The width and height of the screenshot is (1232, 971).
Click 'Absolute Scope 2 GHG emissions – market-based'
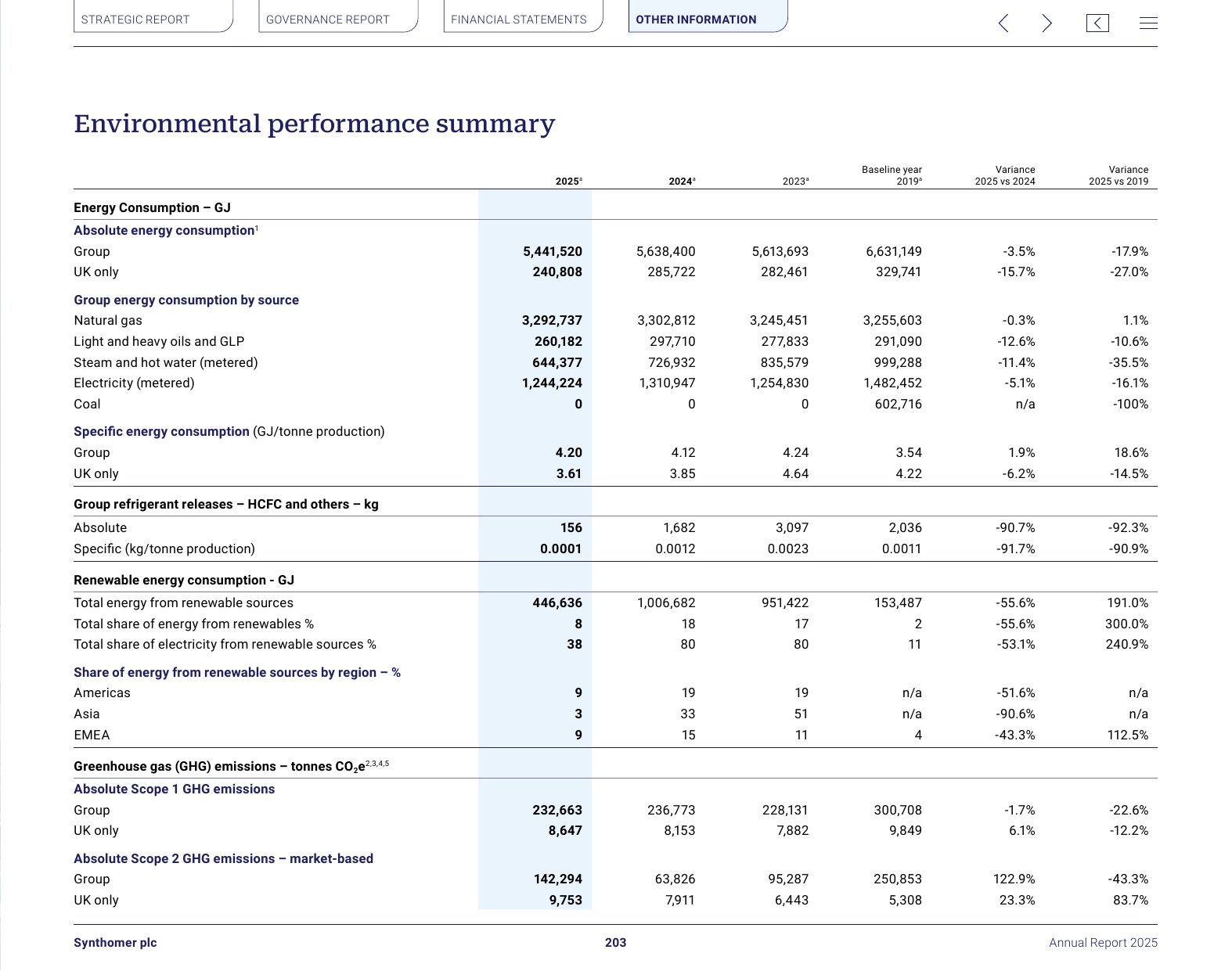click(223, 859)
